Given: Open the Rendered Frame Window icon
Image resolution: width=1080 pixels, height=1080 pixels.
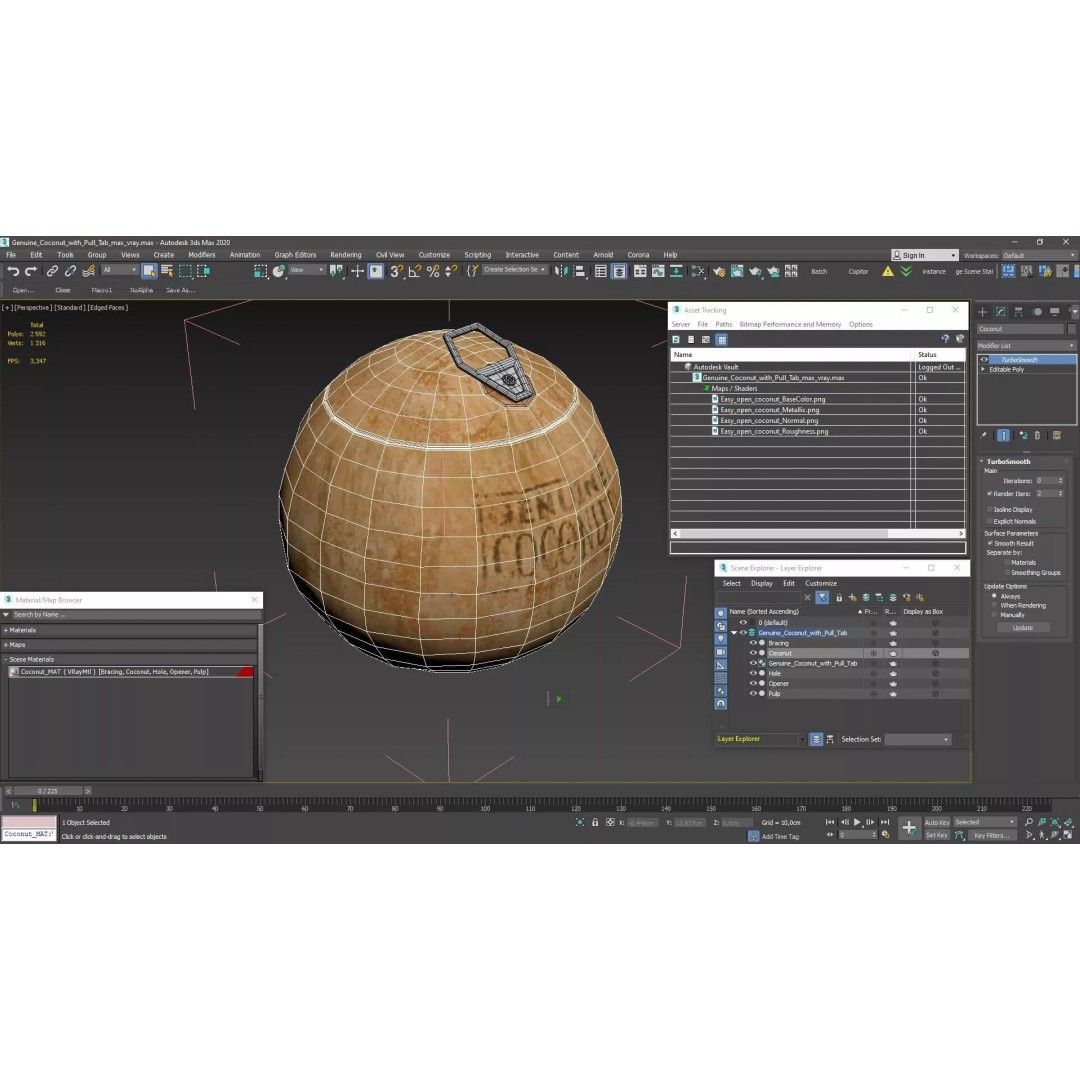Looking at the screenshot, I should 737,271.
